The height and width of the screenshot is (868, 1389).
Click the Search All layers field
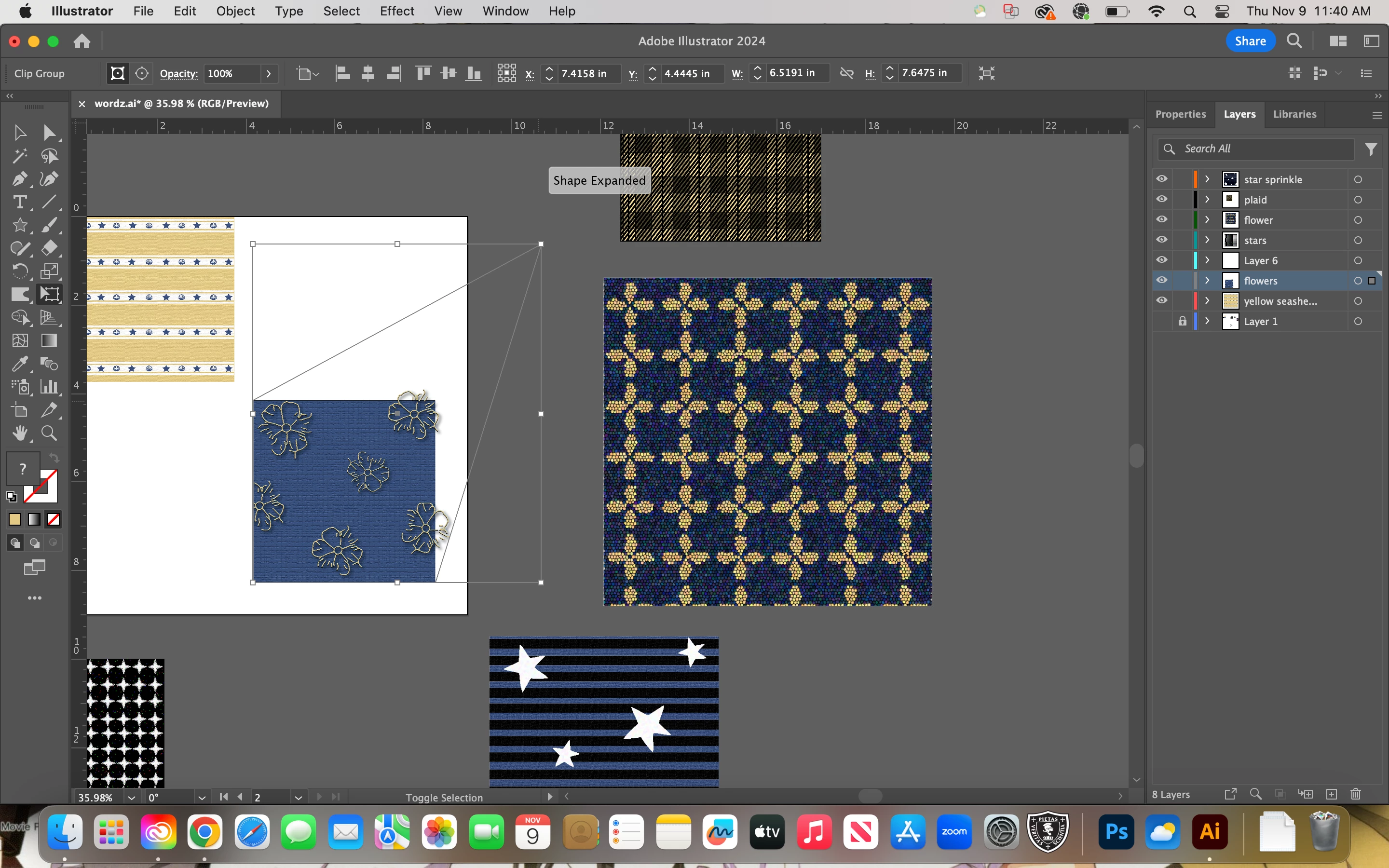1263,149
